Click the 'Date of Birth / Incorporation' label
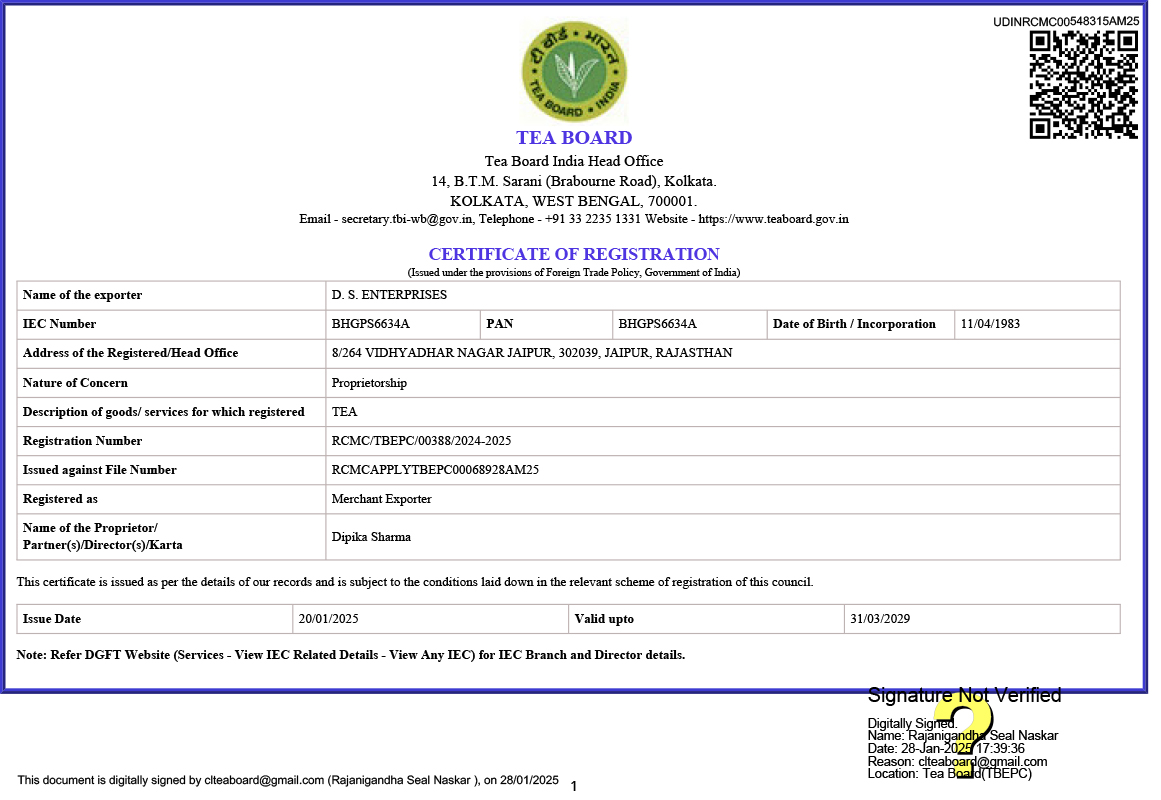 click(854, 324)
